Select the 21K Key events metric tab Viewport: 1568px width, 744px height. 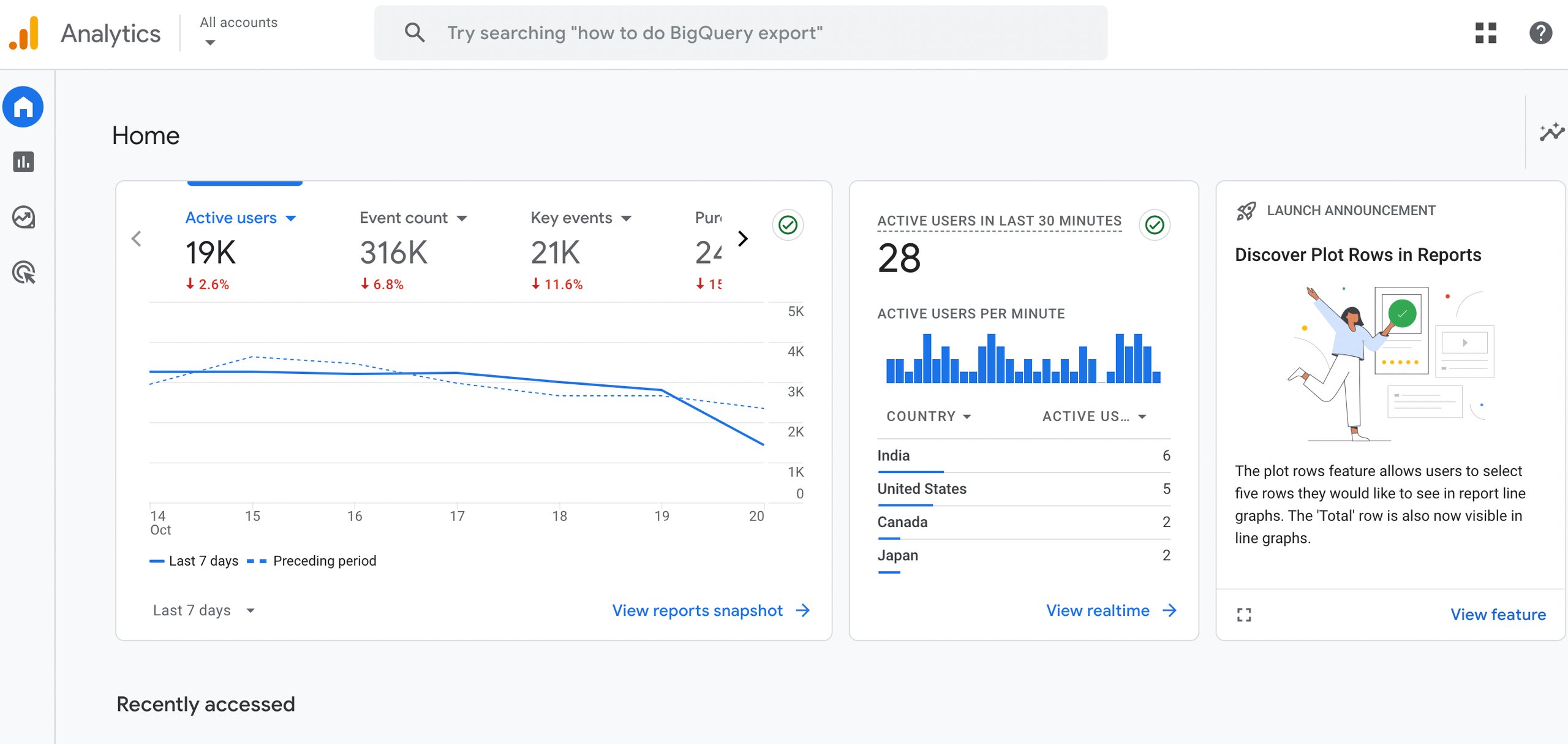point(581,251)
